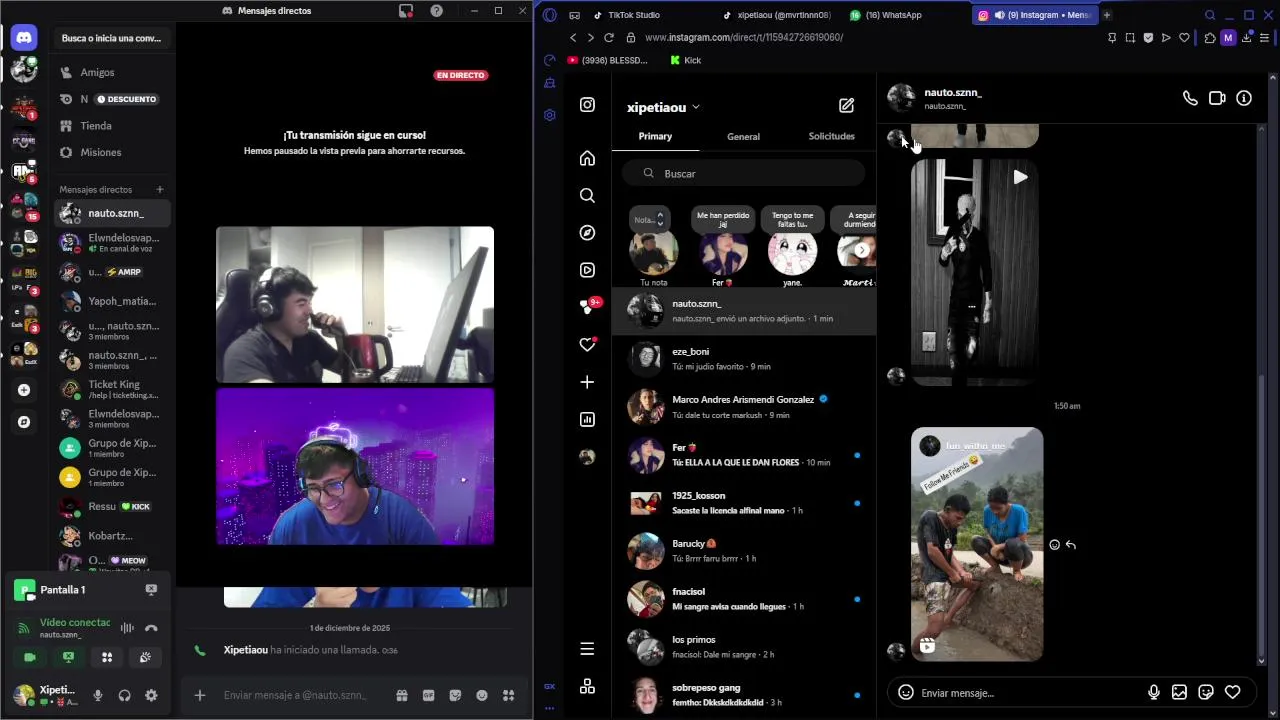The width and height of the screenshot is (1280, 720).
Task: Switch to the General inbox tab
Action: click(743, 136)
